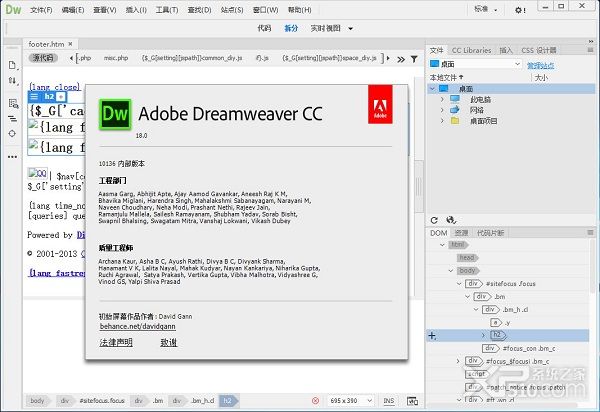Viewport: 600px width, 412px height.
Task: Open the 实时视图 dropdown arrow
Action: (x=351, y=29)
